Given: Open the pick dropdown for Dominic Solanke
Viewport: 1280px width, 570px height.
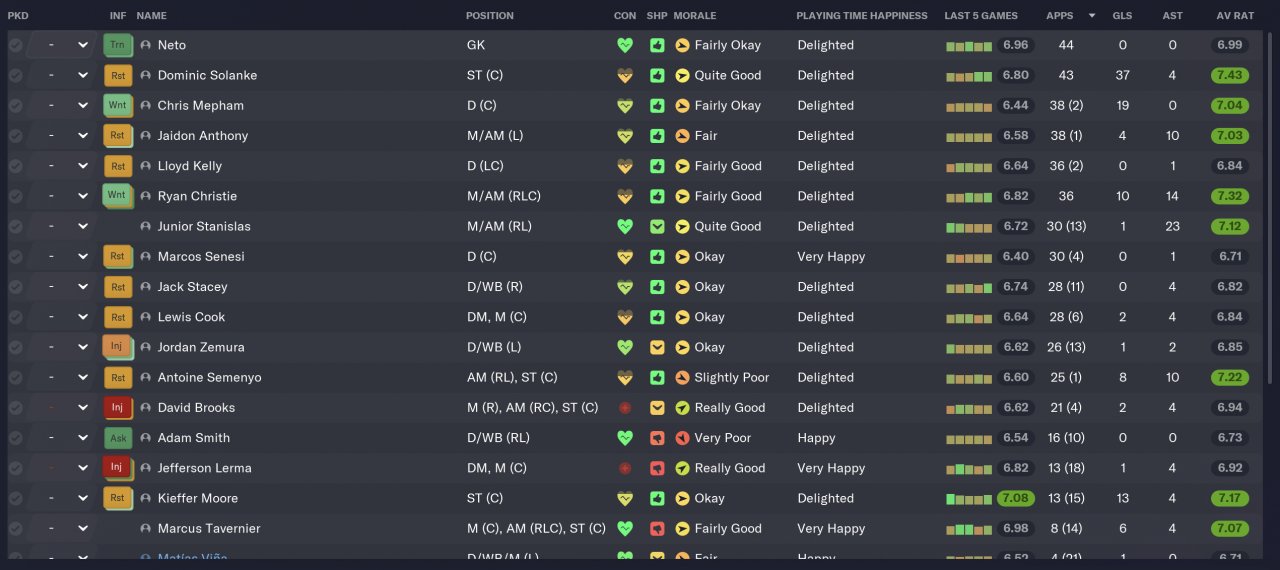Looking at the screenshot, I should [83, 75].
